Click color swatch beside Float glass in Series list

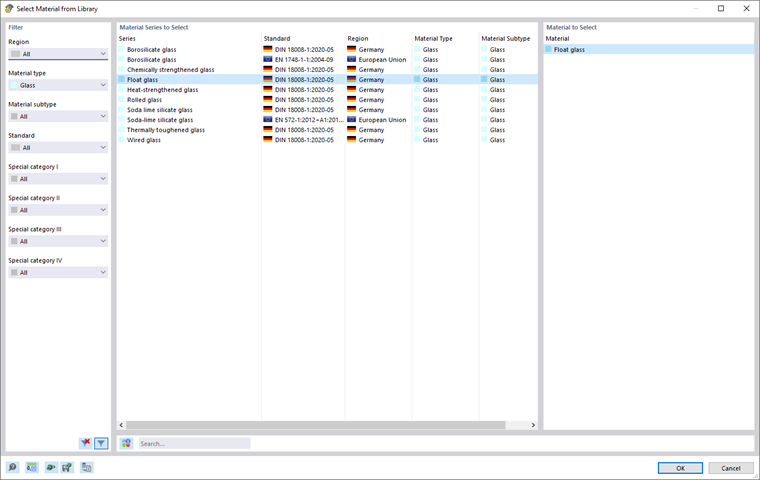(x=122, y=79)
